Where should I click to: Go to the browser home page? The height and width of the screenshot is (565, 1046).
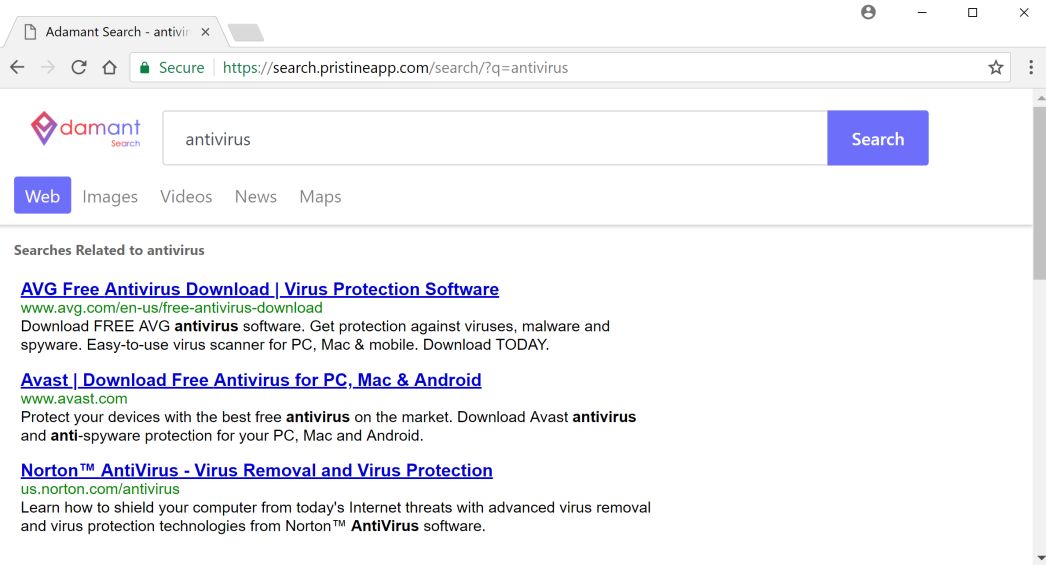(x=109, y=68)
